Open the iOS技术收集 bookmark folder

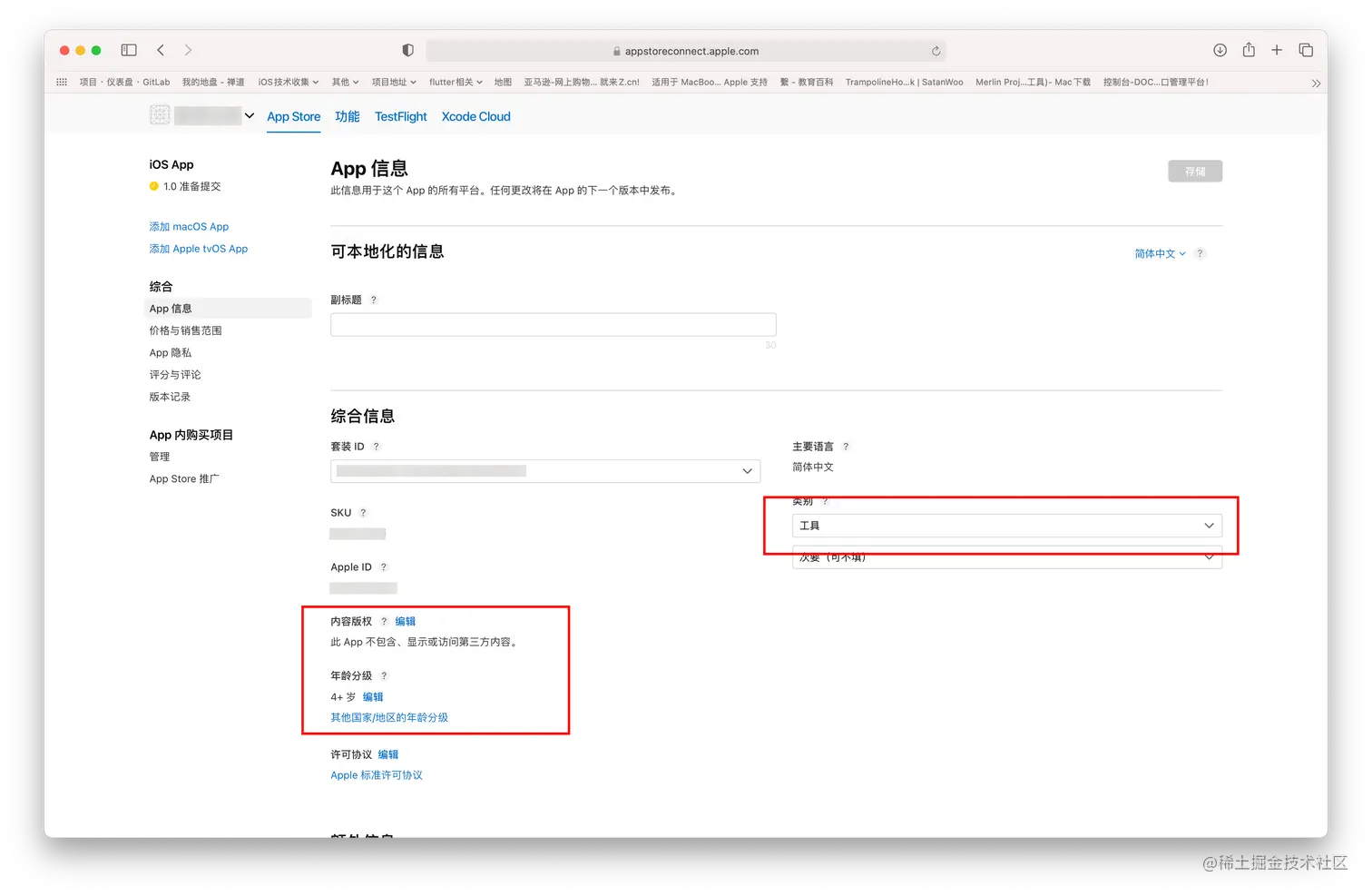coord(289,82)
